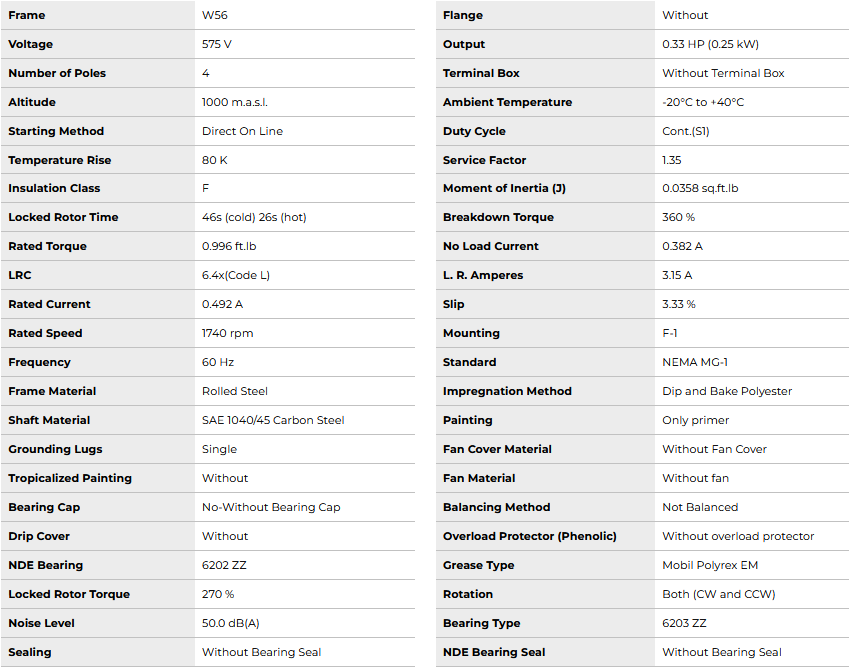
Task: Click the Grounding Lugs label
Action: pos(55,449)
